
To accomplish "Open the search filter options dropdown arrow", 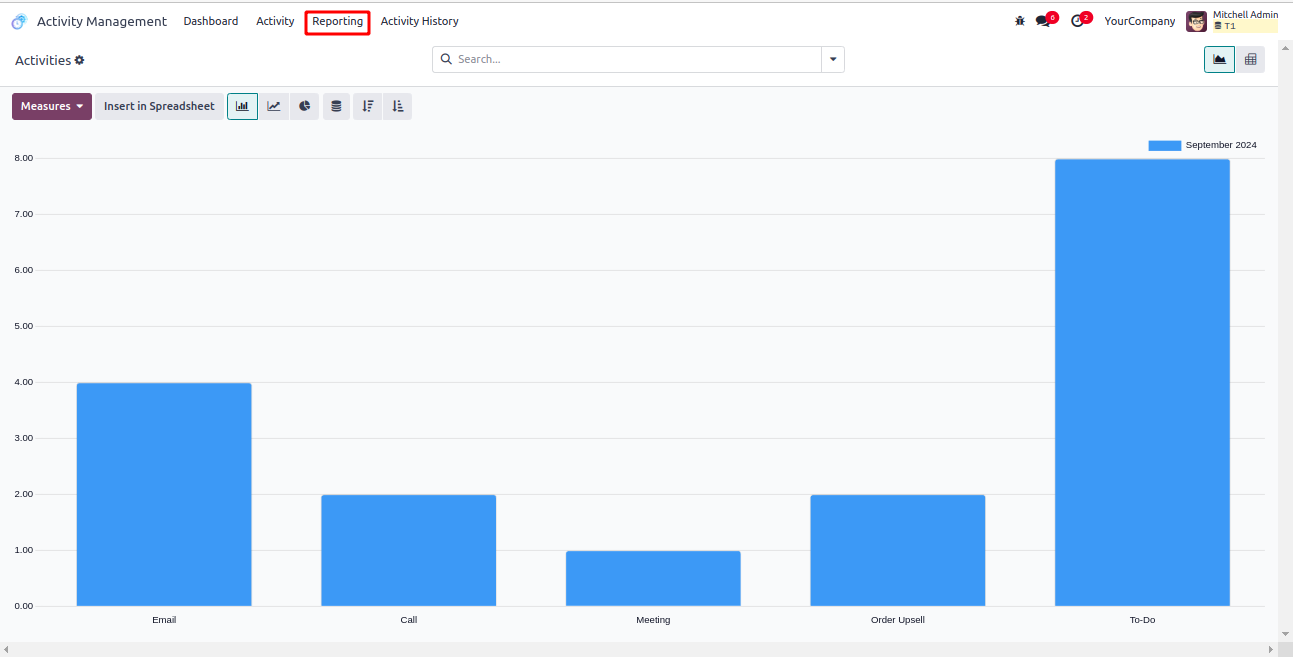I will [833, 59].
